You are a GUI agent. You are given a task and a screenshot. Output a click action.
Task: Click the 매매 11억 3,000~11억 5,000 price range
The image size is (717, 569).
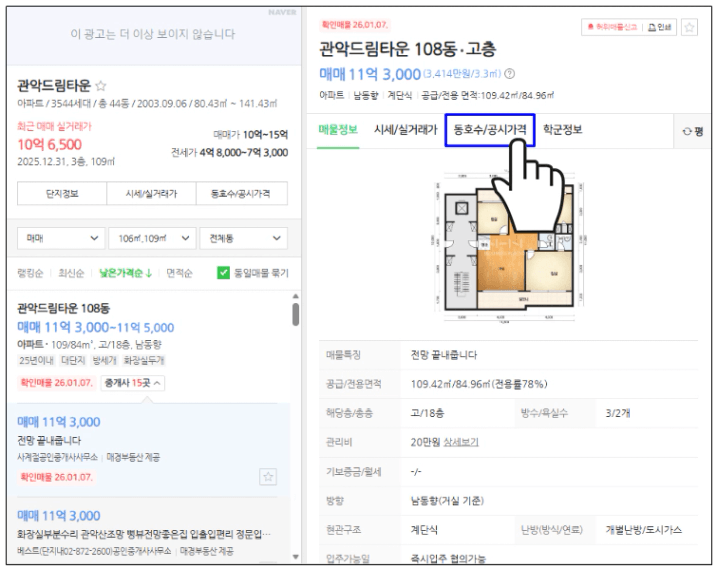coord(96,327)
